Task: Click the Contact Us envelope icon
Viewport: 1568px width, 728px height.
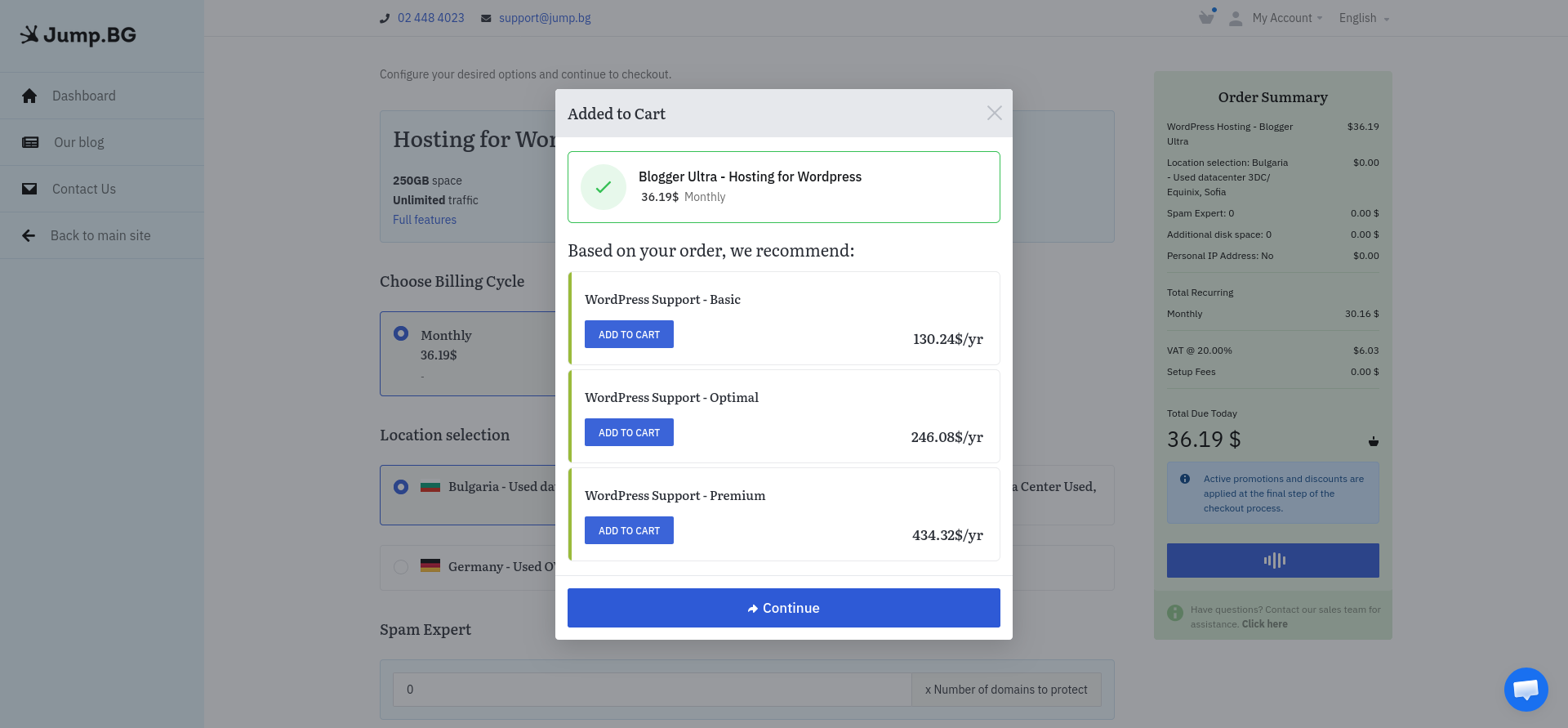Action: point(29,189)
